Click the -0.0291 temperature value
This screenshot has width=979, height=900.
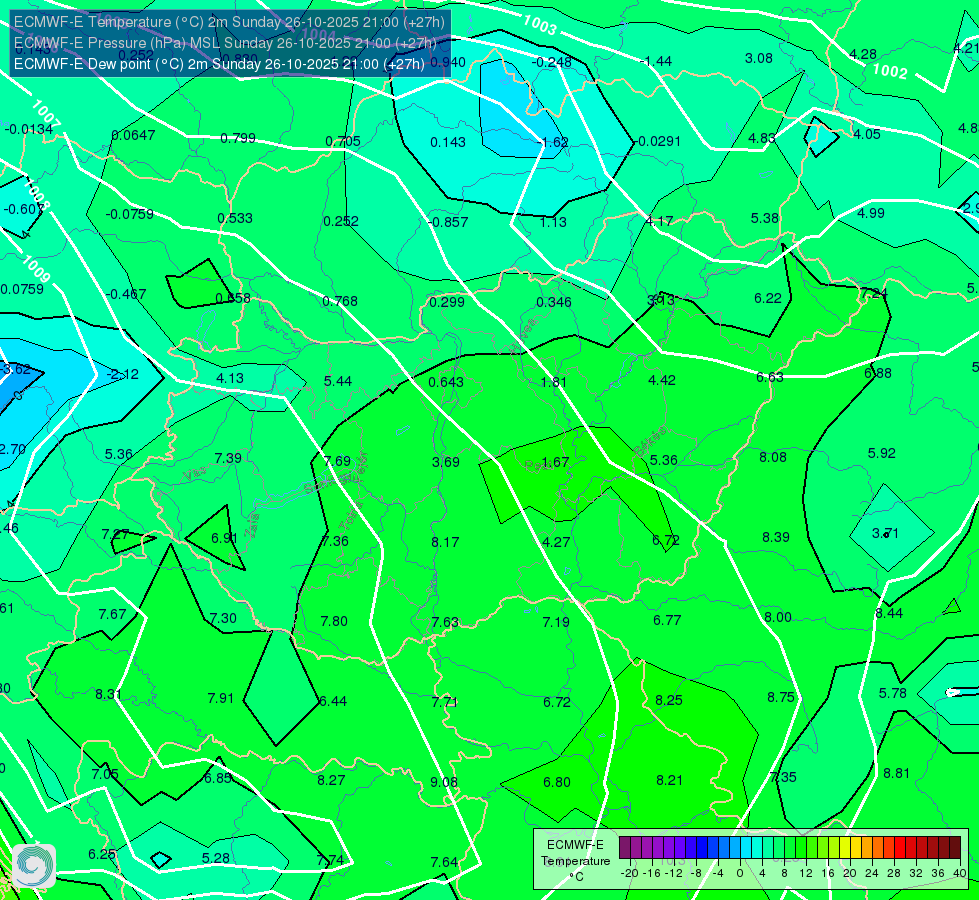[x=658, y=141]
